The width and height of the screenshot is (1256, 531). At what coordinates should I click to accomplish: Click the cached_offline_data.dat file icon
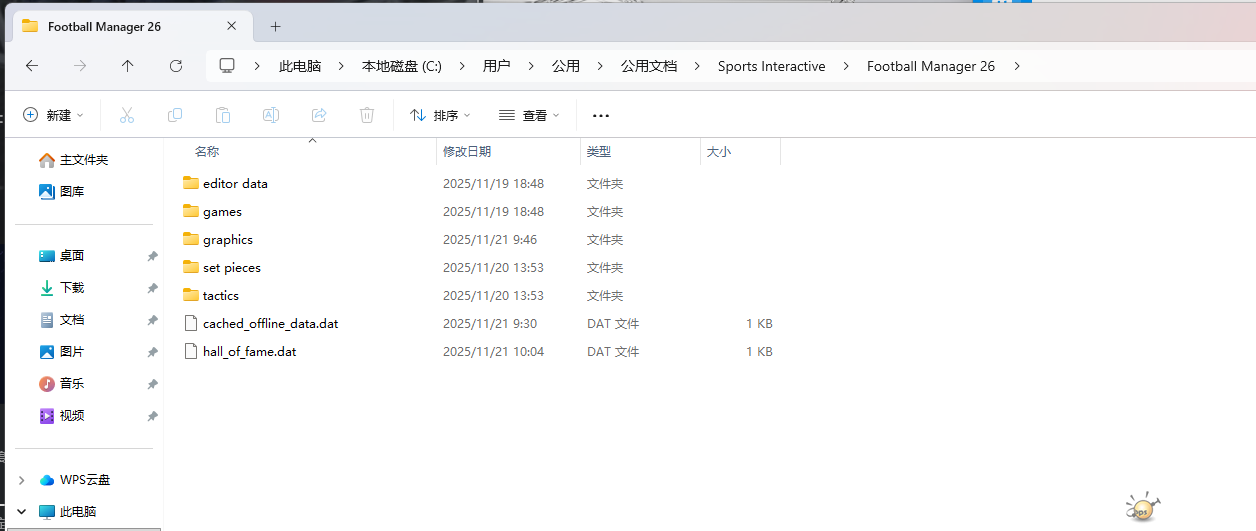pos(192,323)
